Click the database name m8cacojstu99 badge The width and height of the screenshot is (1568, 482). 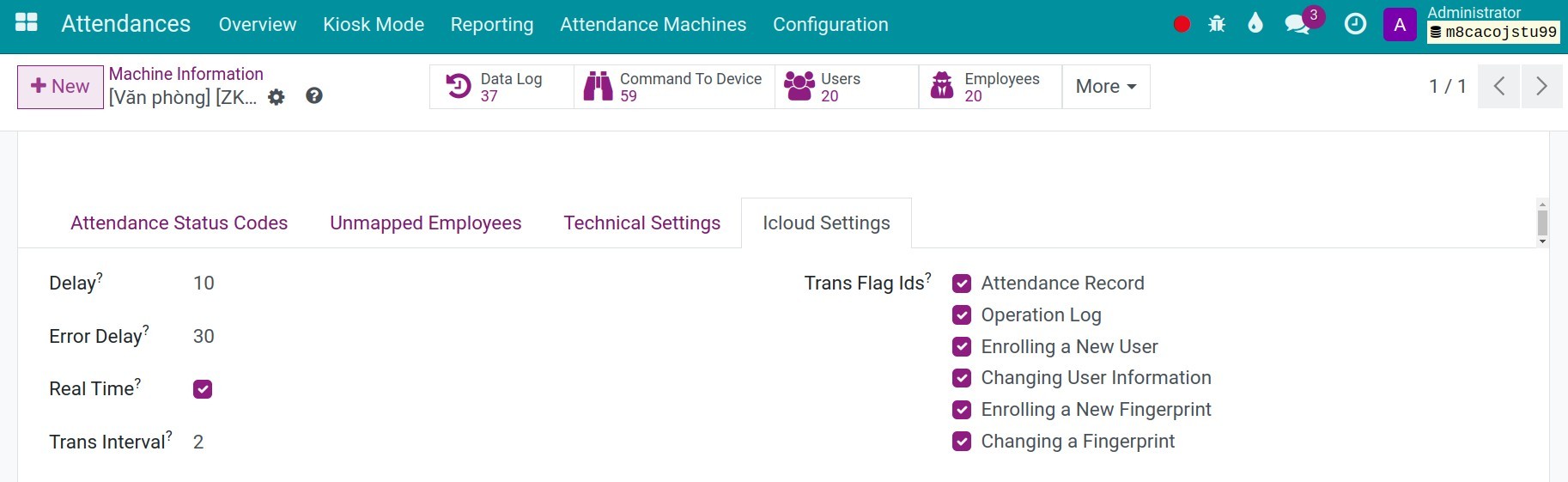(1493, 32)
